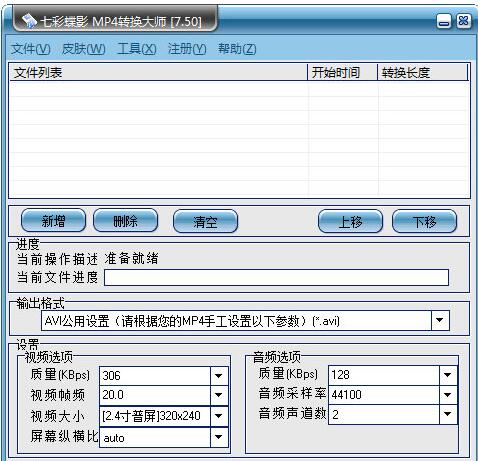Open the 音频声道数 2 dropdown
The width and height of the screenshot is (478, 461).
pos(448,414)
